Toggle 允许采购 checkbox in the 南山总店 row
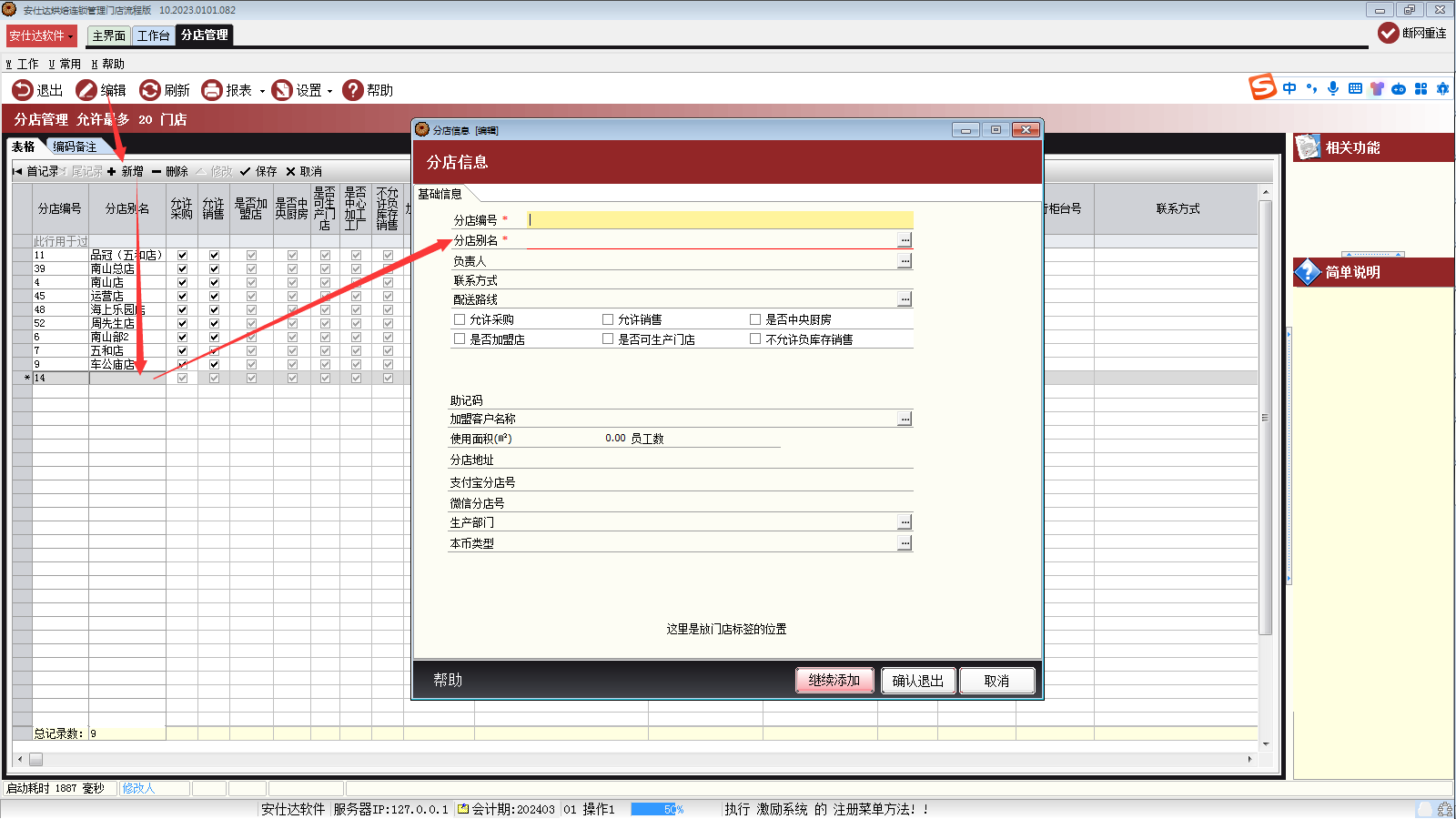This screenshot has height=819, width=1456. pos(182,268)
